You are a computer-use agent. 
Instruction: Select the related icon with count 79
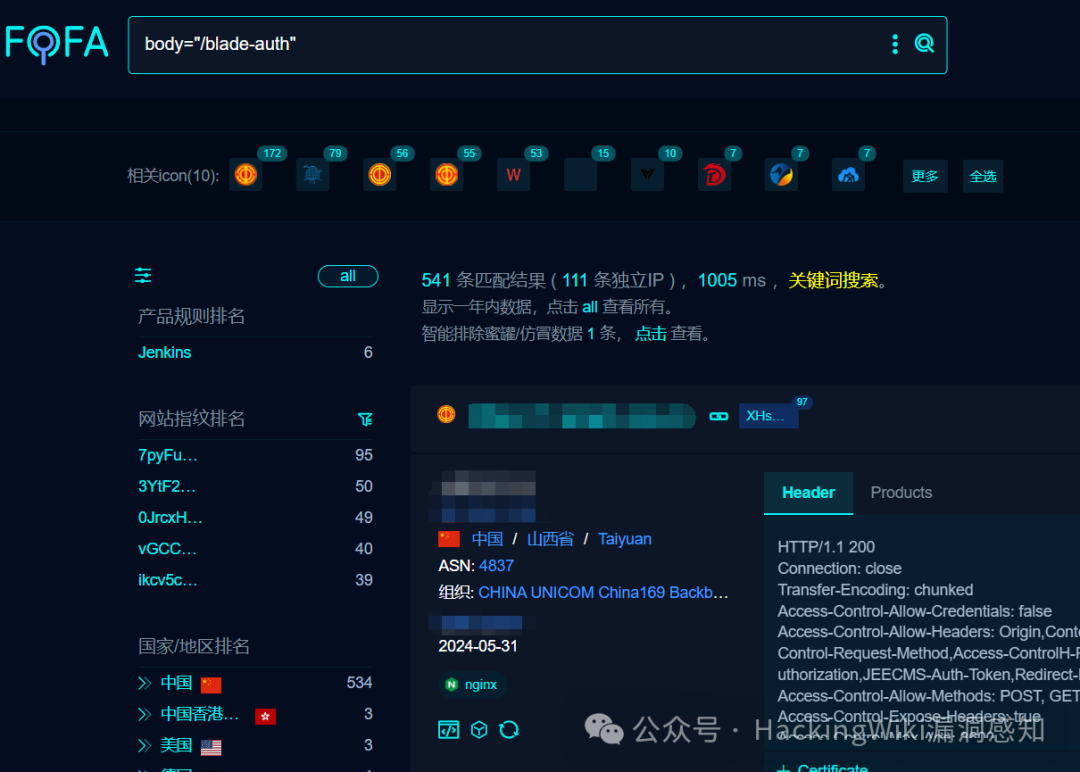313,175
